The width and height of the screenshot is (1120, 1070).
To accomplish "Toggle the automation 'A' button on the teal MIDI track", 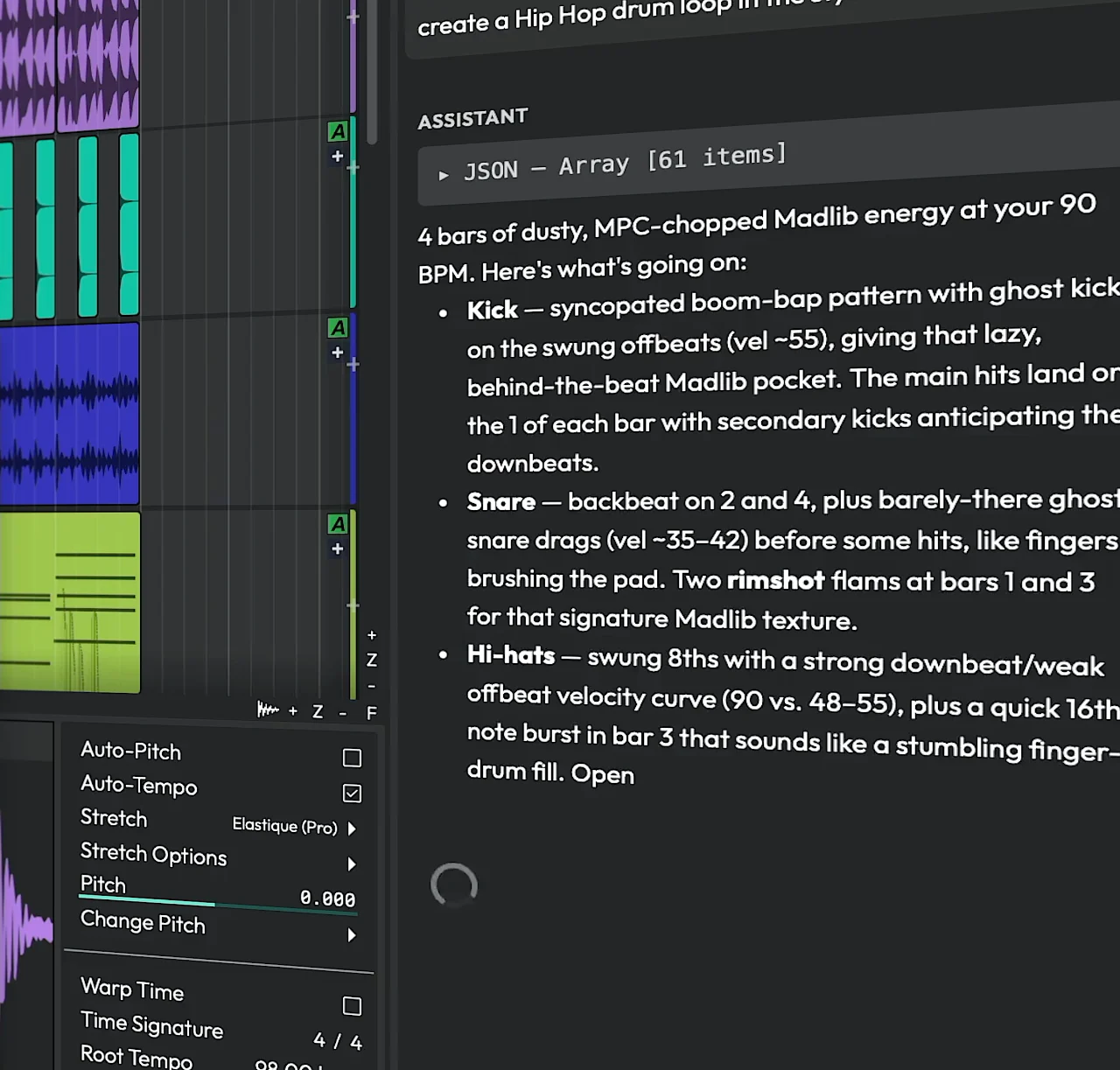I will pos(338,131).
